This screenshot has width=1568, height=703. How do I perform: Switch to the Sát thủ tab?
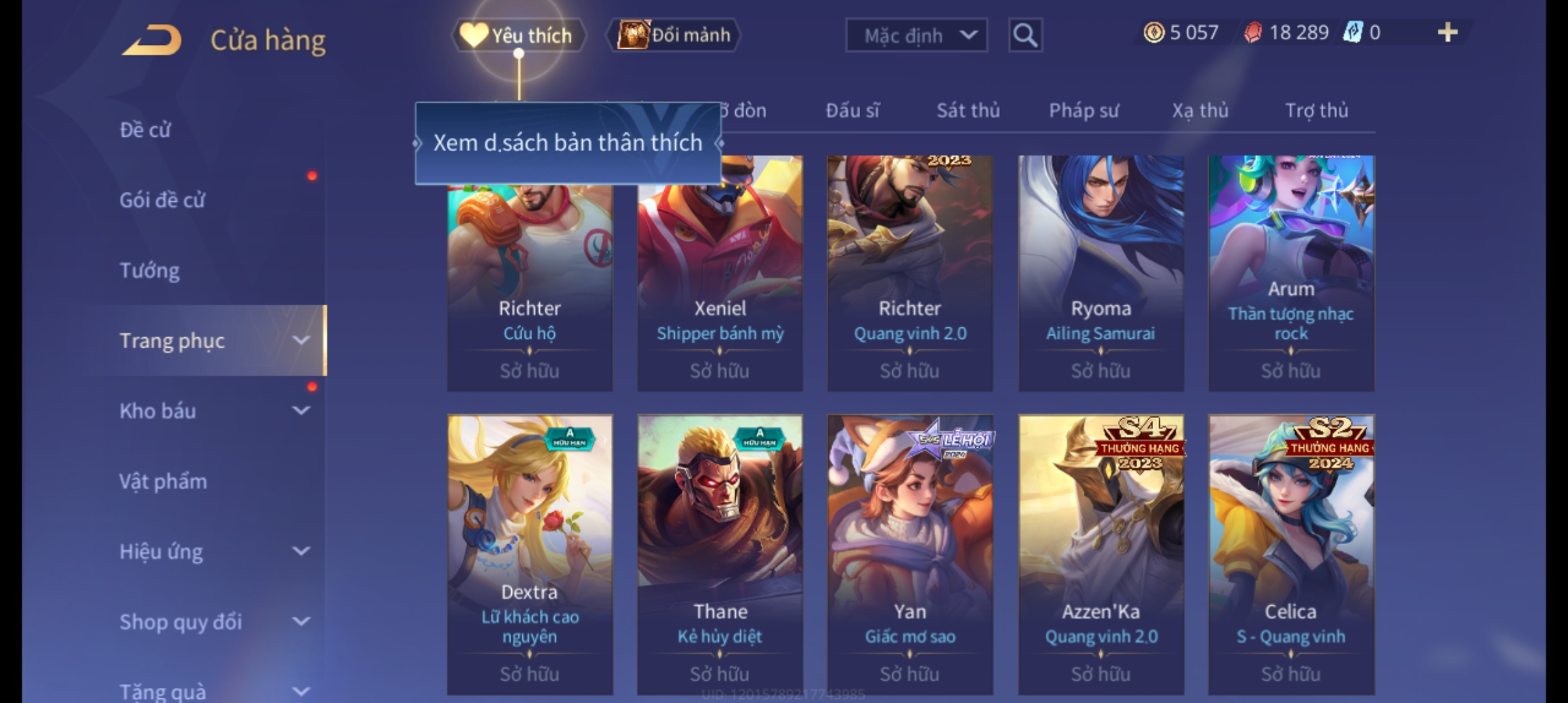tap(968, 111)
